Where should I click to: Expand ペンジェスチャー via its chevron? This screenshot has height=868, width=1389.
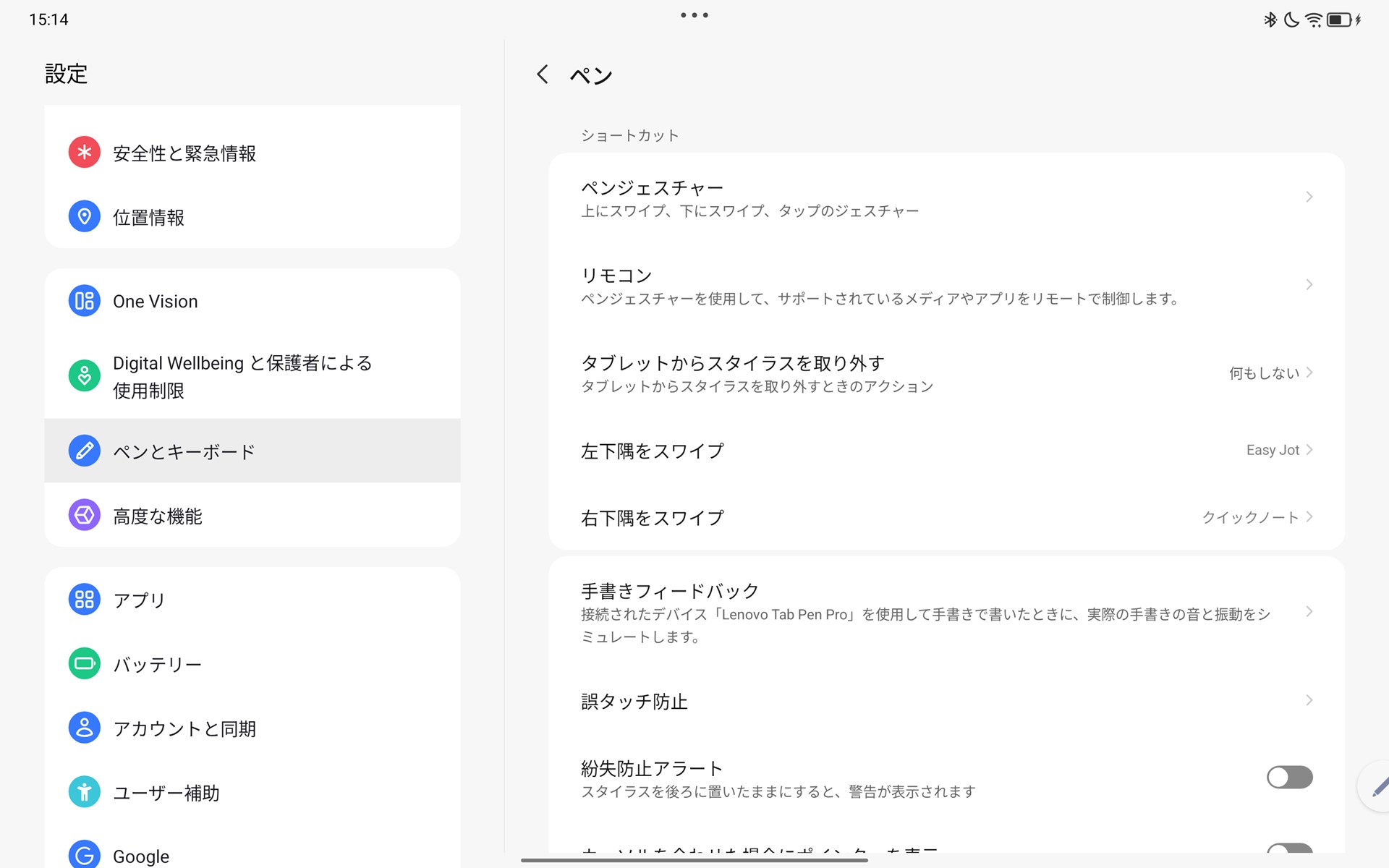(x=1309, y=196)
